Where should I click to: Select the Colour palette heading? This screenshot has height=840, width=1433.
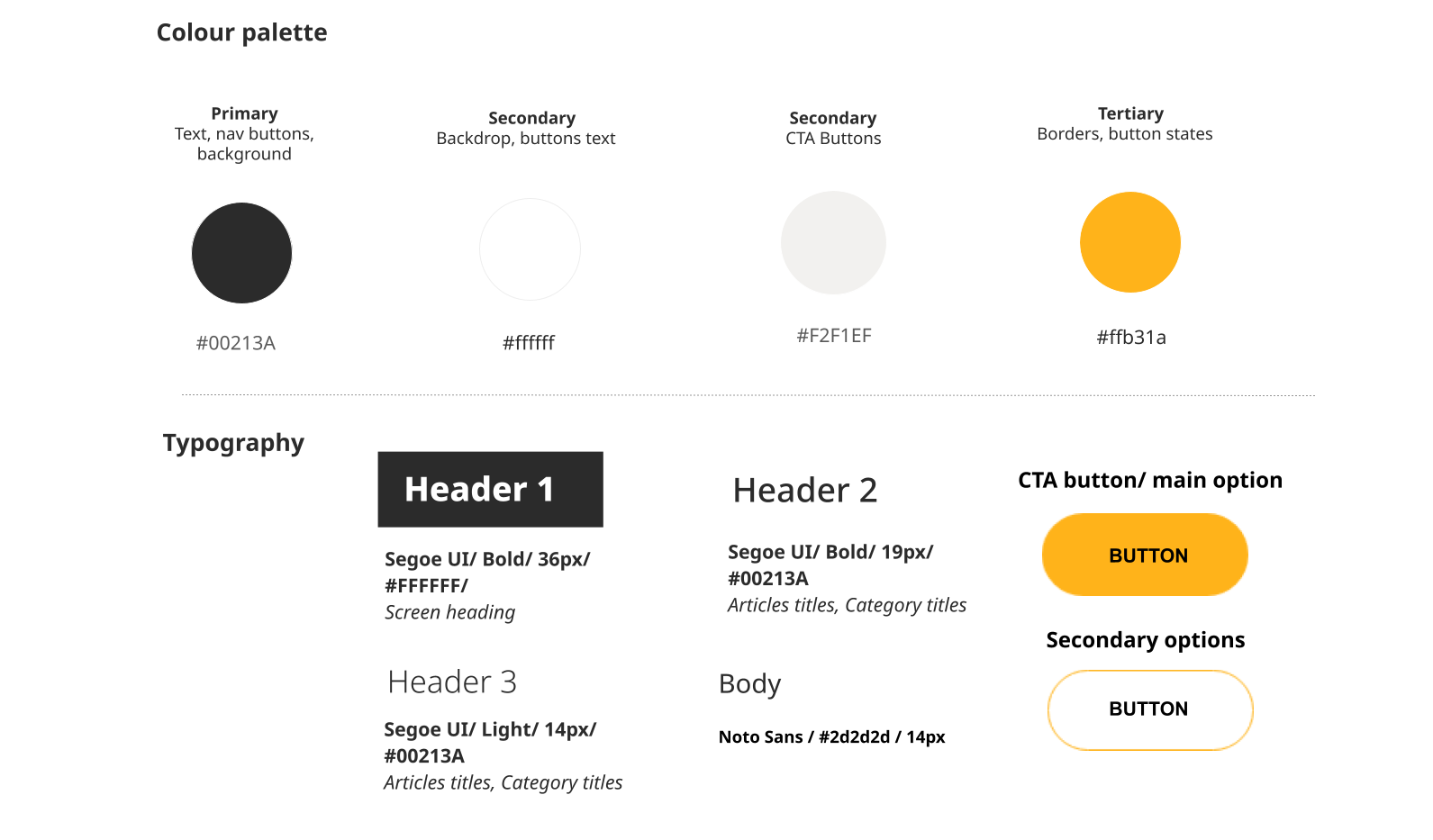[x=241, y=32]
